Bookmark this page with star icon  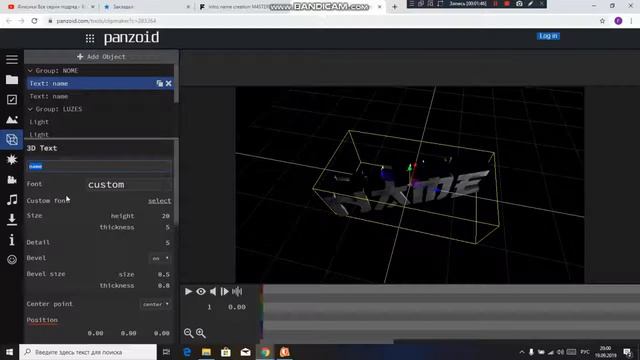[602, 21]
